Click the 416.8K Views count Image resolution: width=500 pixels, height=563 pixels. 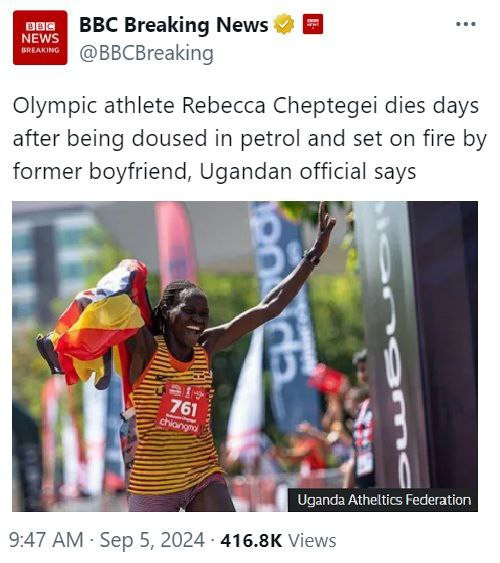pos(278,541)
